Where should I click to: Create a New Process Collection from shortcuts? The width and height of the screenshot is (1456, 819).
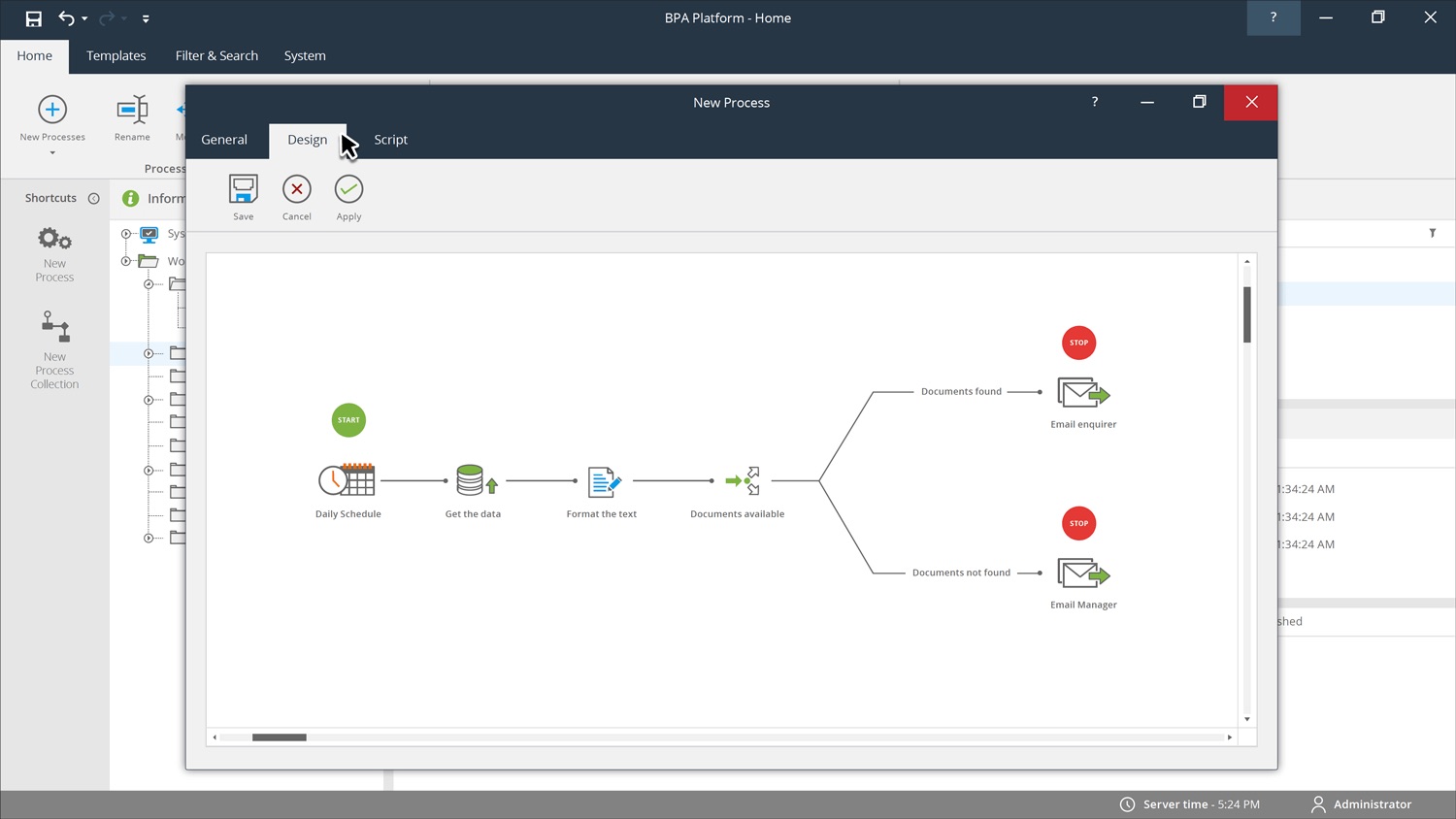click(54, 347)
